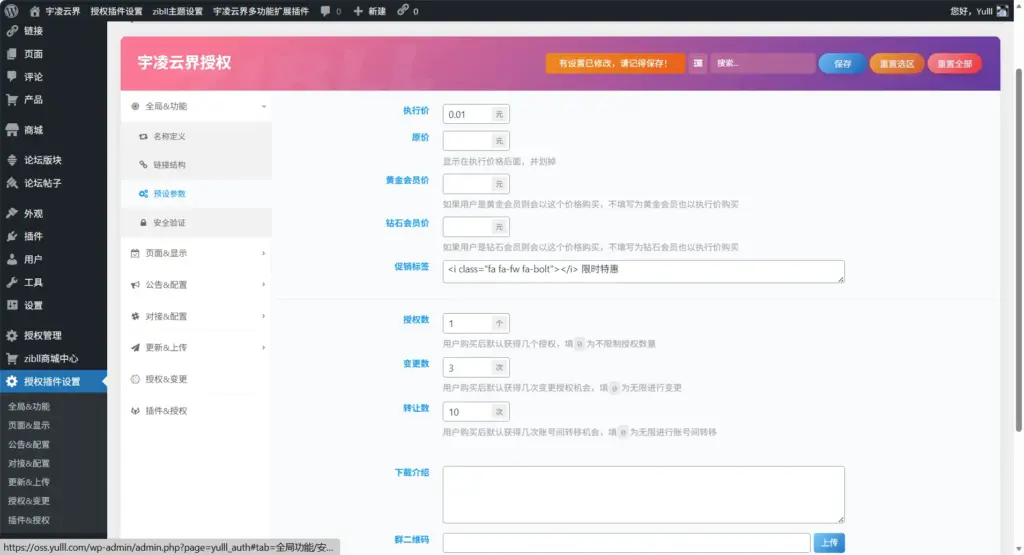Go to 授权&变更 in WordPress sidebar submenu

[29, 501]
